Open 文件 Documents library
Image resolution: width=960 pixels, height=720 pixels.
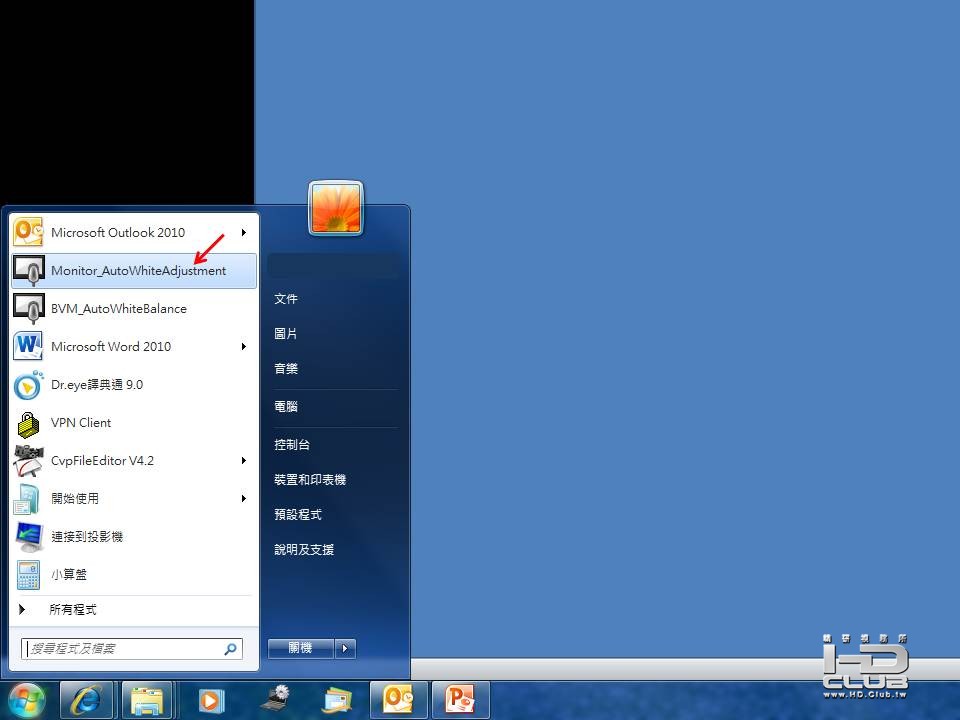[x=286, y=299]
